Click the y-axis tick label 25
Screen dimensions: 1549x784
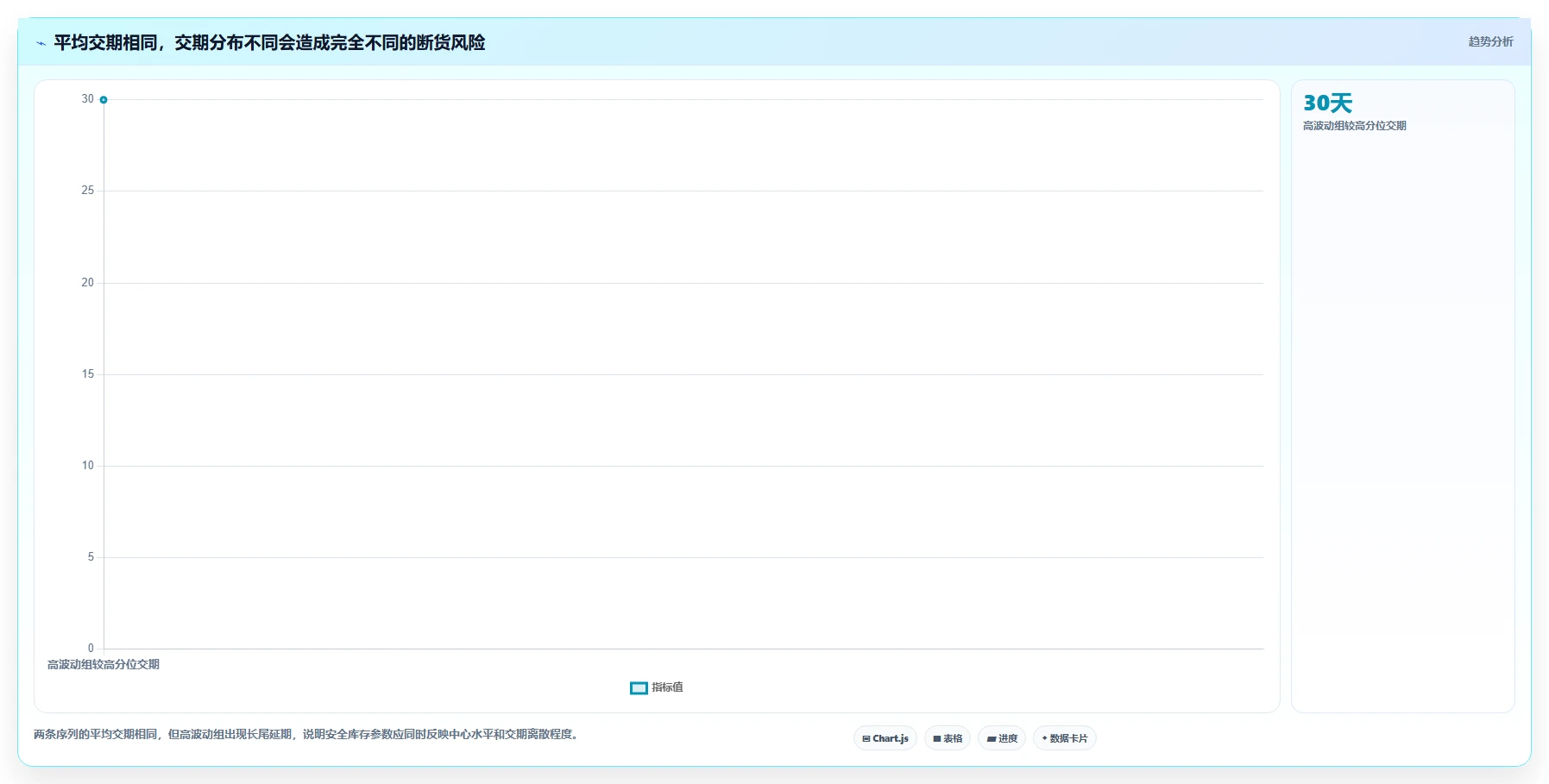[x=88, y=191]
